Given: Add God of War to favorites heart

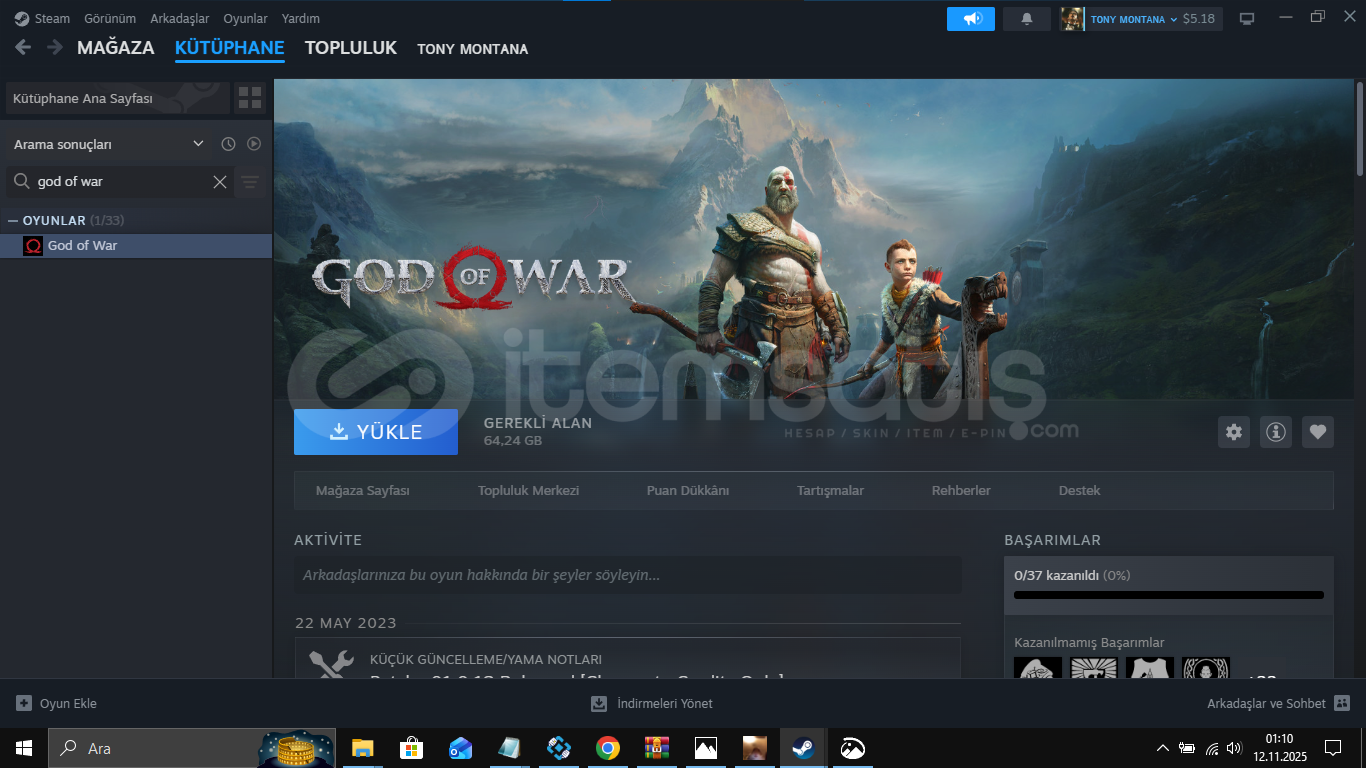Looking at the screenshot, I should click(x=1318, y=432).
